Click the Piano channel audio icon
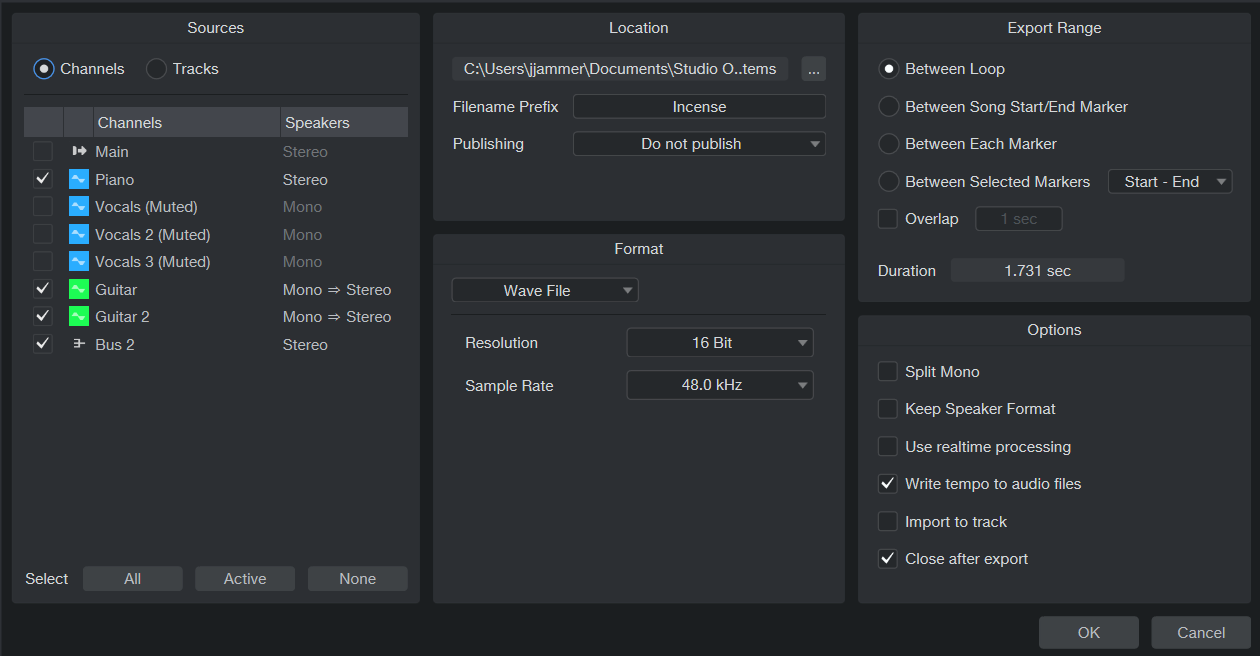The image size is (1260, 656). point(79,179)
